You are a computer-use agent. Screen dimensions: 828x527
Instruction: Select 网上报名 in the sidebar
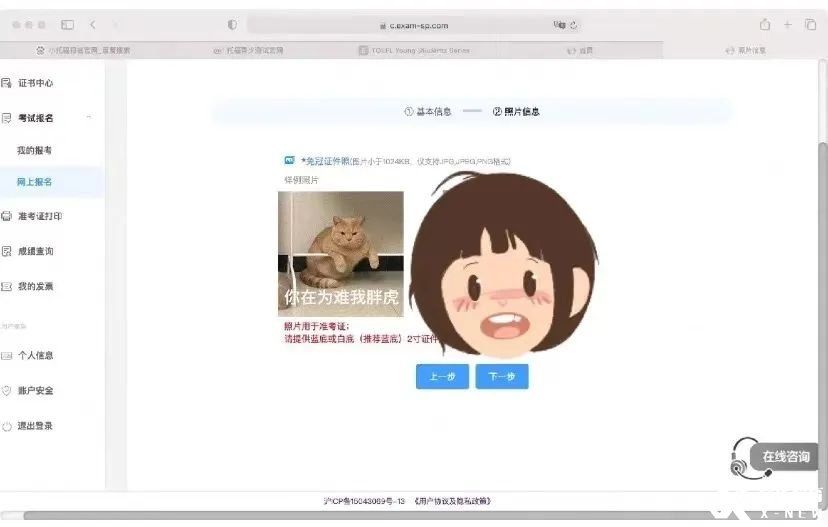click(x=34, y=182)
